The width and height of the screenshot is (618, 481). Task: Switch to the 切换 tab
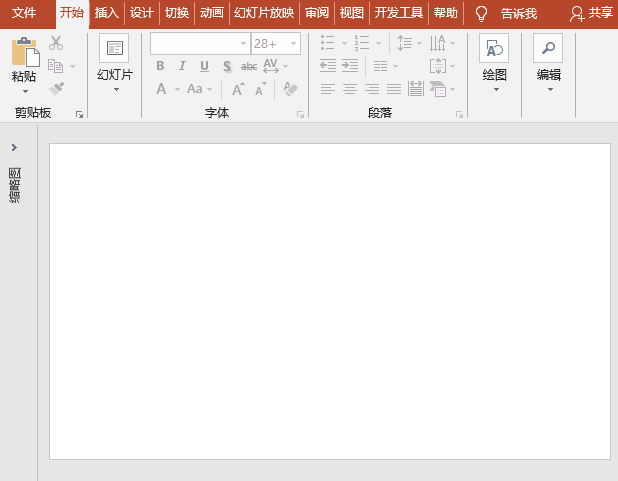pyautogui.click(x=177, y=13)
